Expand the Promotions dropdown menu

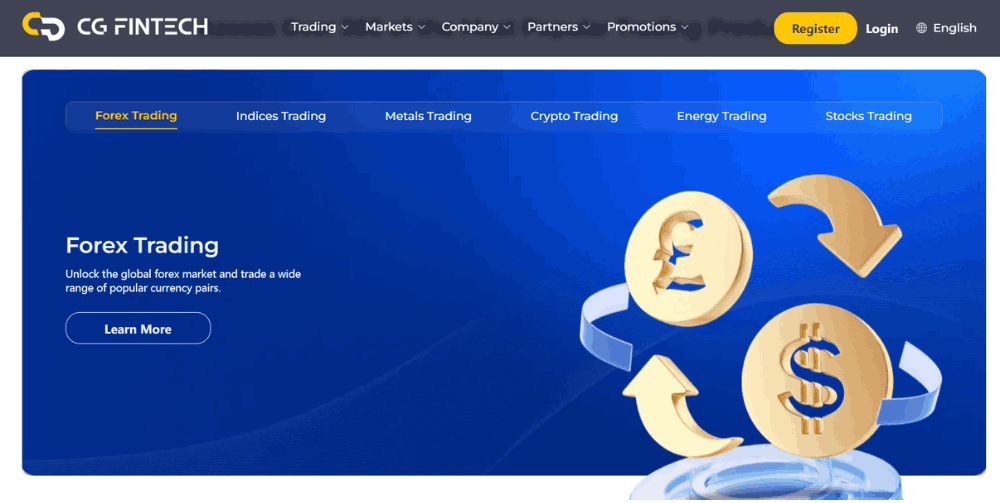point(648,27)
